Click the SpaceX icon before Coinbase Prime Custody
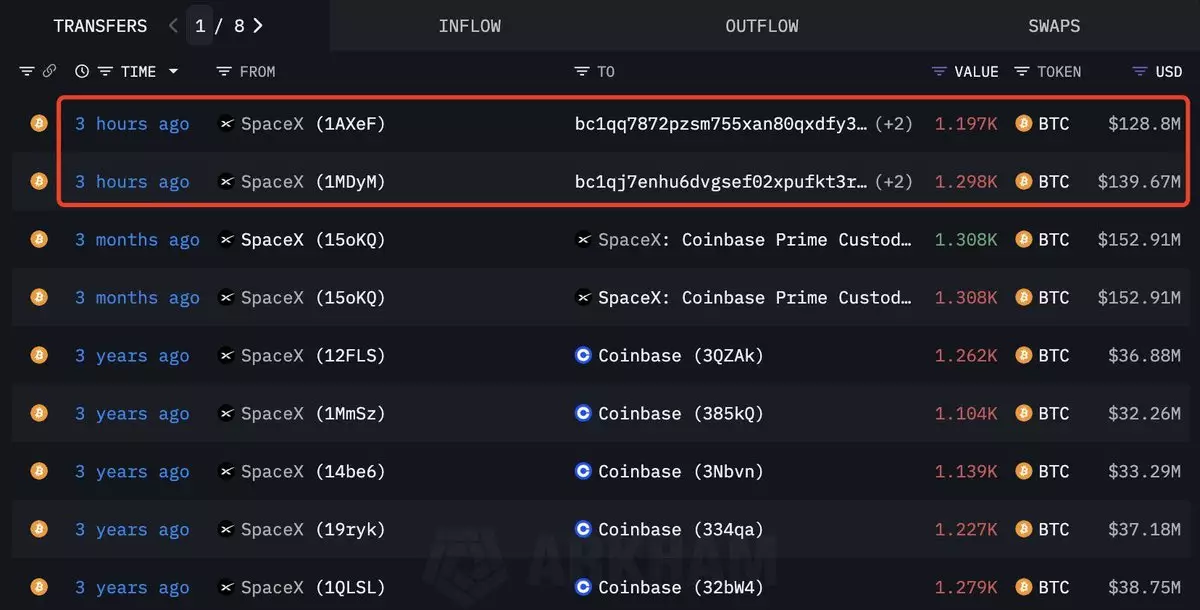The image size is (1200, 610). coord(584,240)
